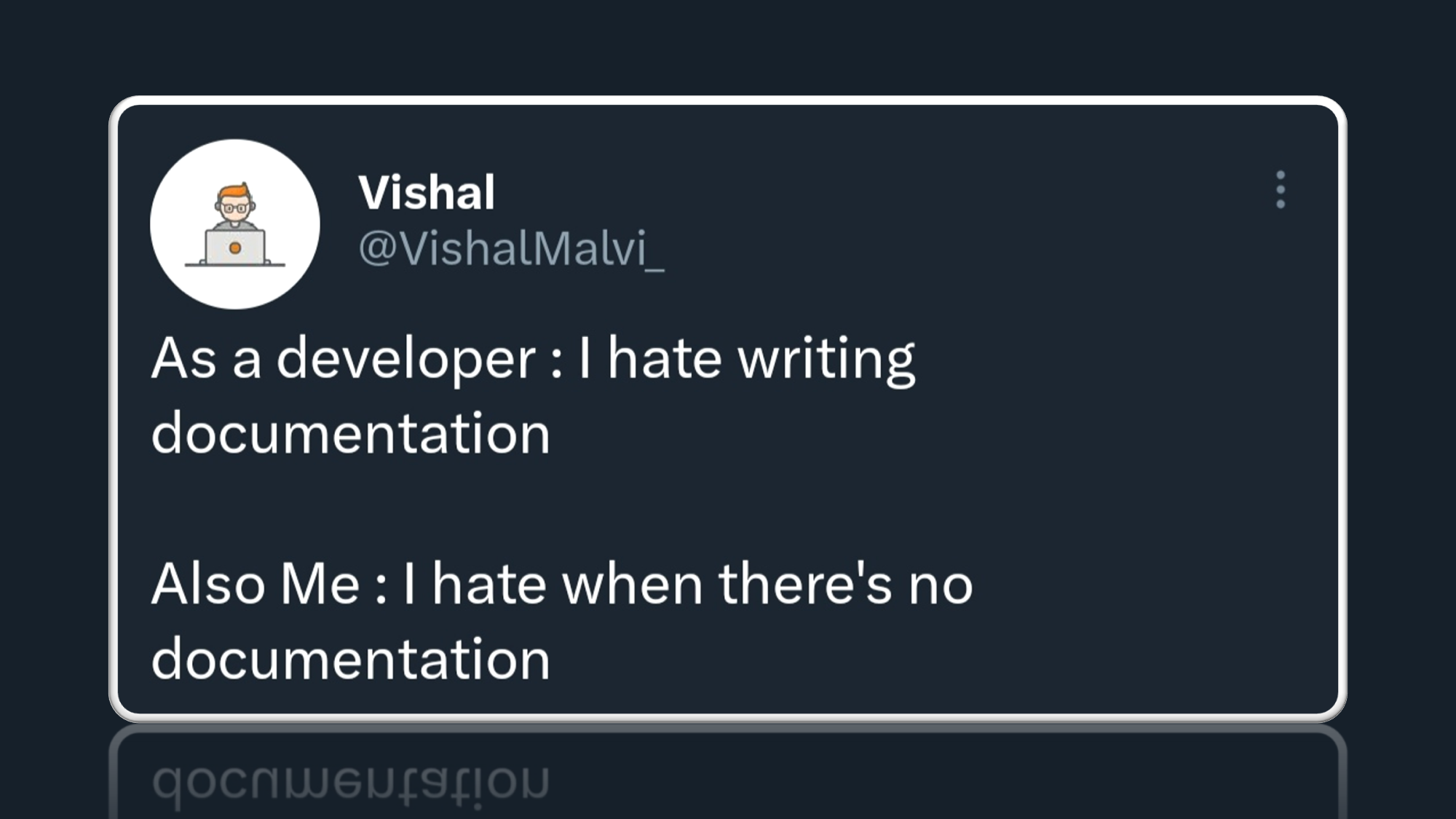
Task: Click the orange dot on the avatar's laptop
Action: pos(234,248)
